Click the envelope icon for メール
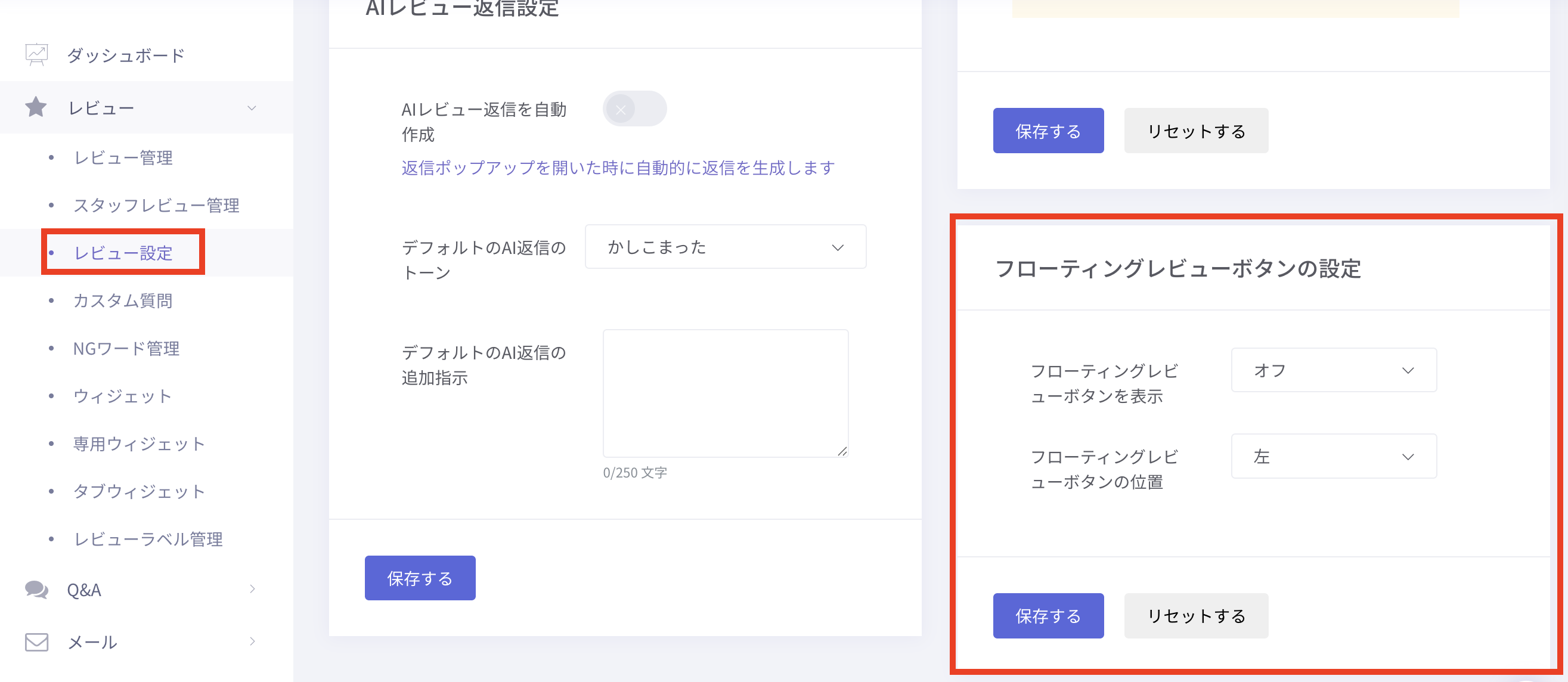The width and height of the screenshot is (1568, 682). click(36, 641)
